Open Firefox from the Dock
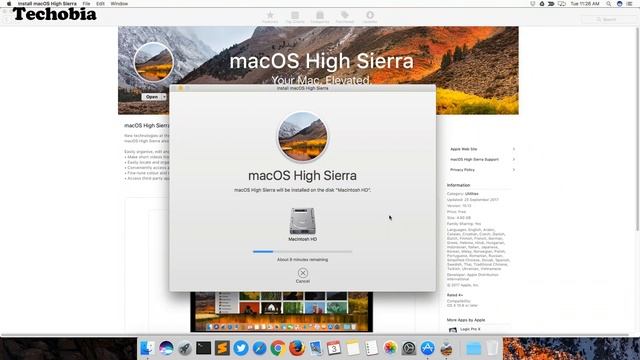This screenshot has height=360, width=640. click(297, 348)
